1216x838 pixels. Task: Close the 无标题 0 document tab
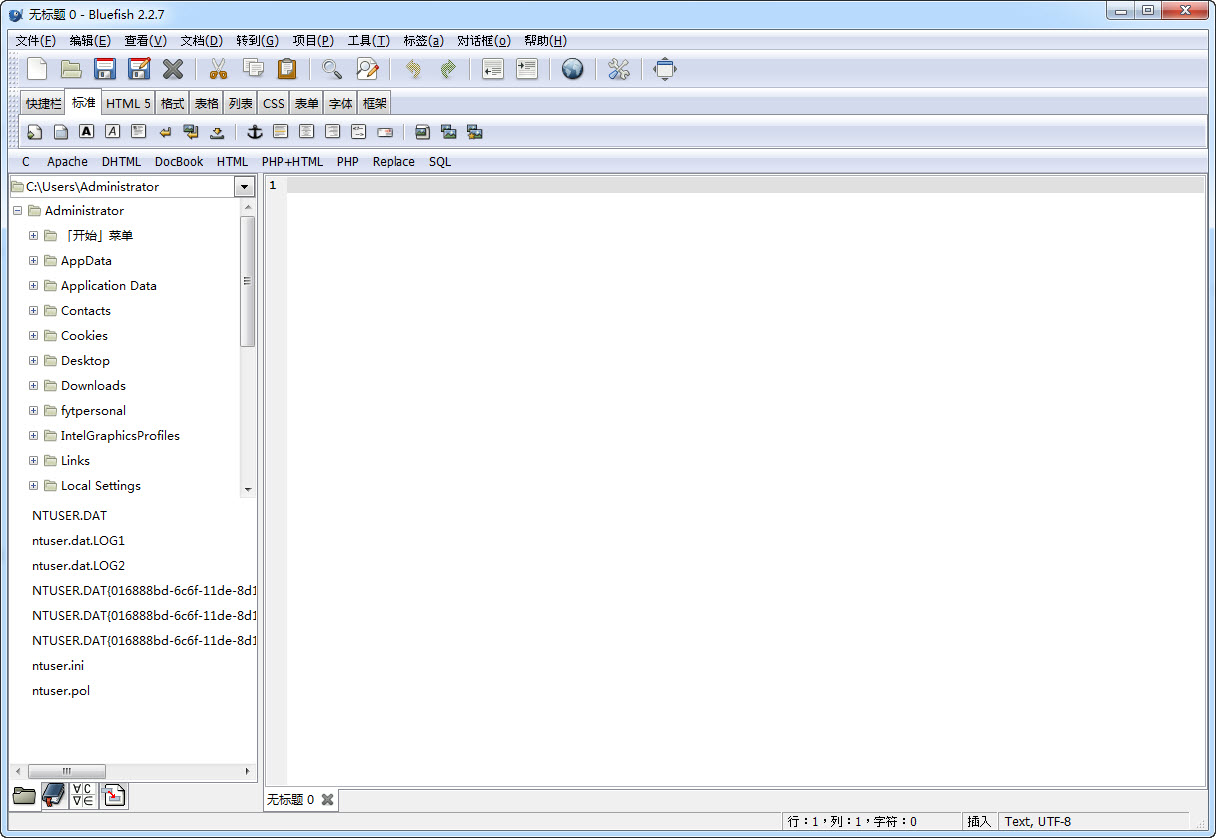327,799
